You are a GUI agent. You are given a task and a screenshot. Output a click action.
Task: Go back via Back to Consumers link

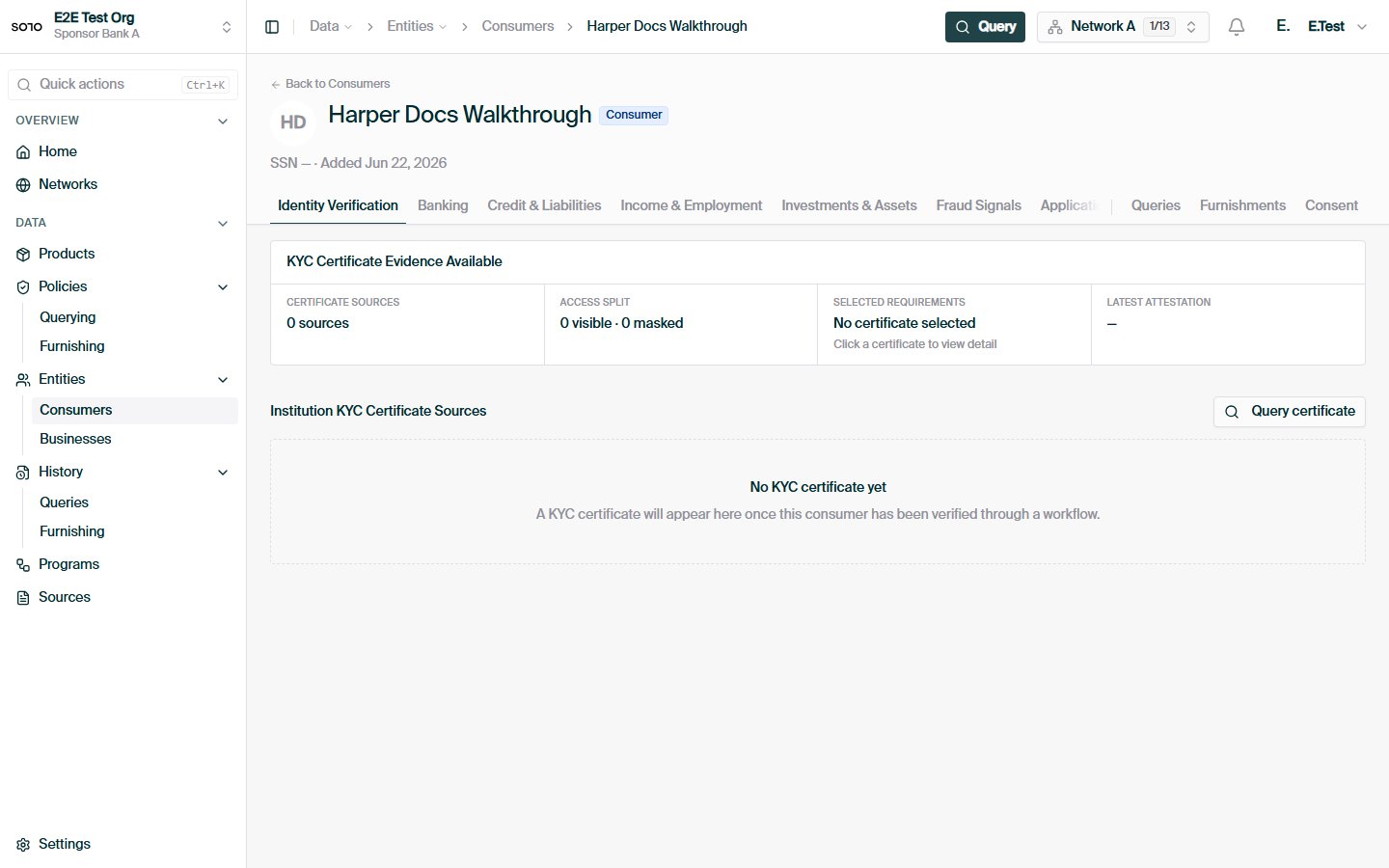click(330, 84)
